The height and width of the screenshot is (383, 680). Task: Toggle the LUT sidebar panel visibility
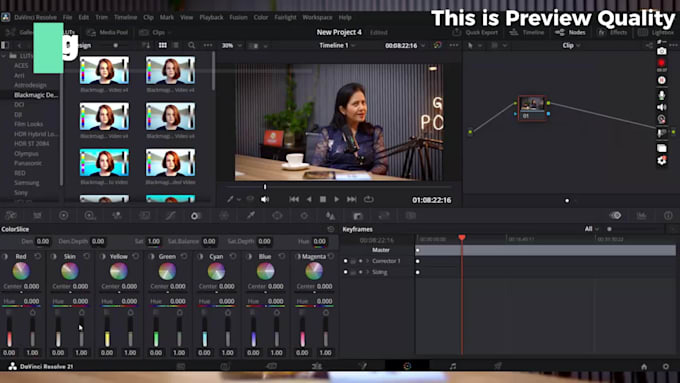(5, 45)
